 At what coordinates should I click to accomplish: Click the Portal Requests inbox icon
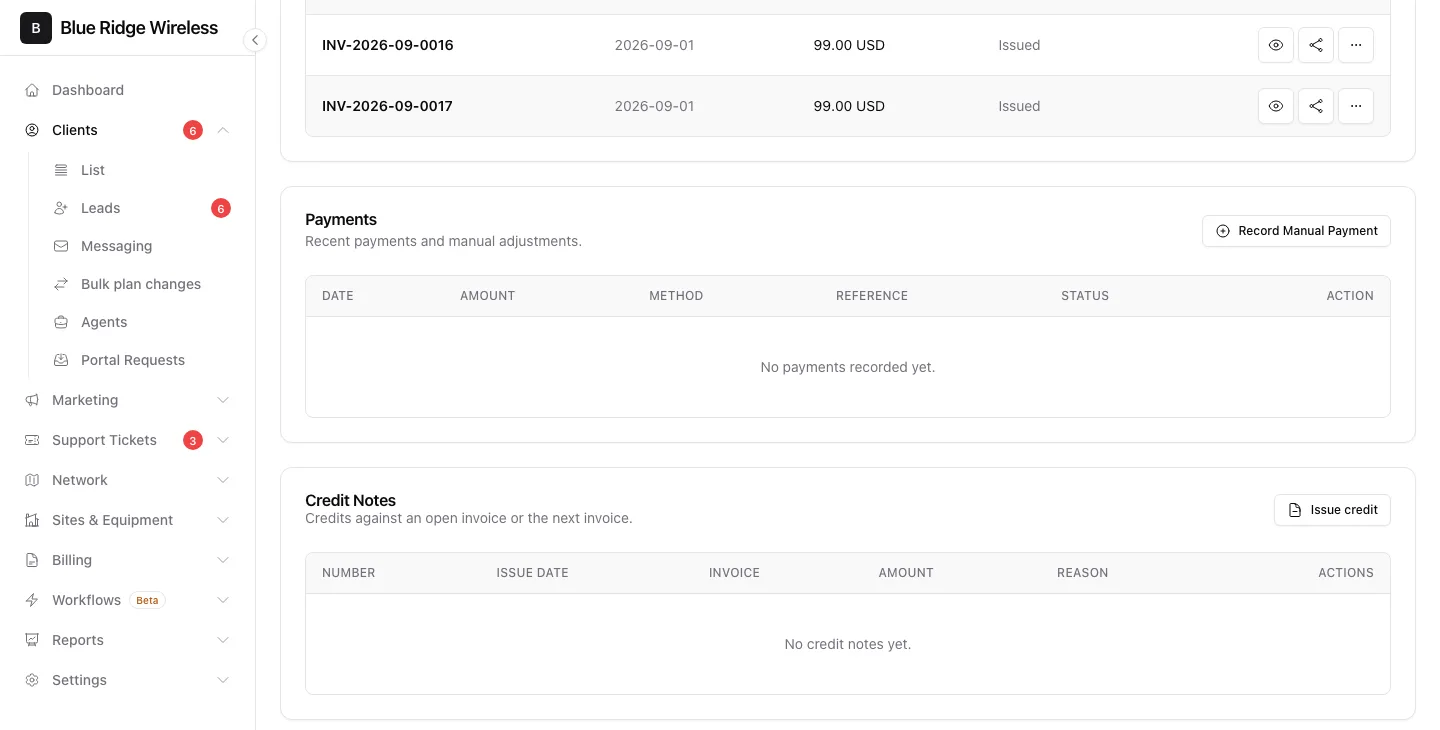pyautogui.click(x=61, y=360)
